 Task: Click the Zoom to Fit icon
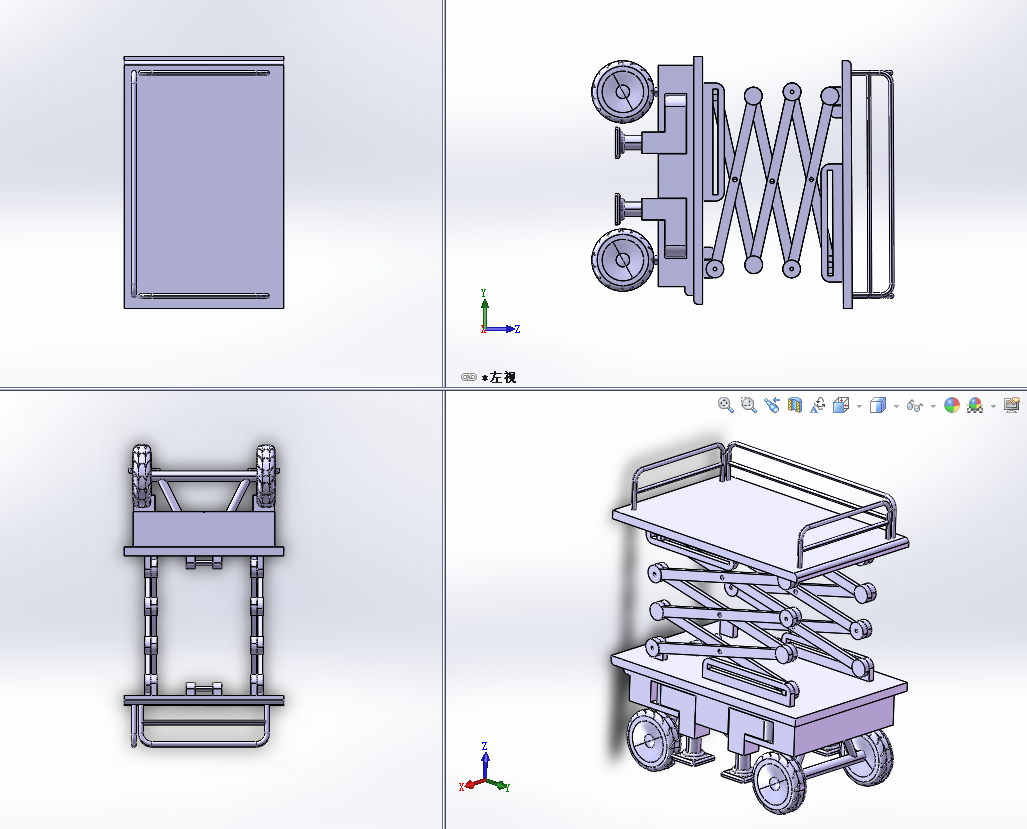725,405
